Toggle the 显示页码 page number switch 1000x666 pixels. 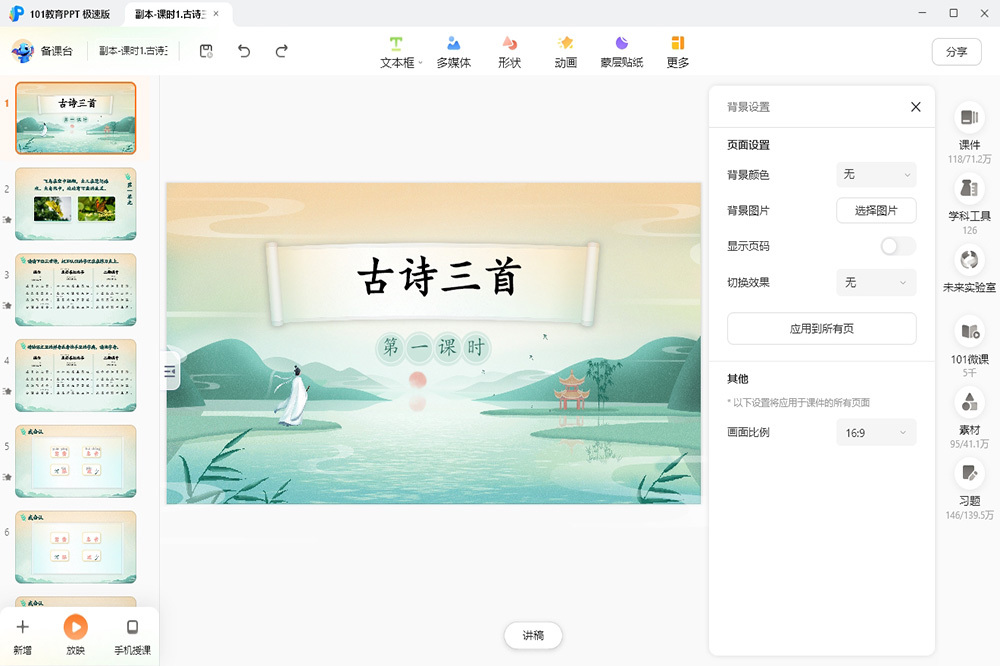[x=897, y=246]
